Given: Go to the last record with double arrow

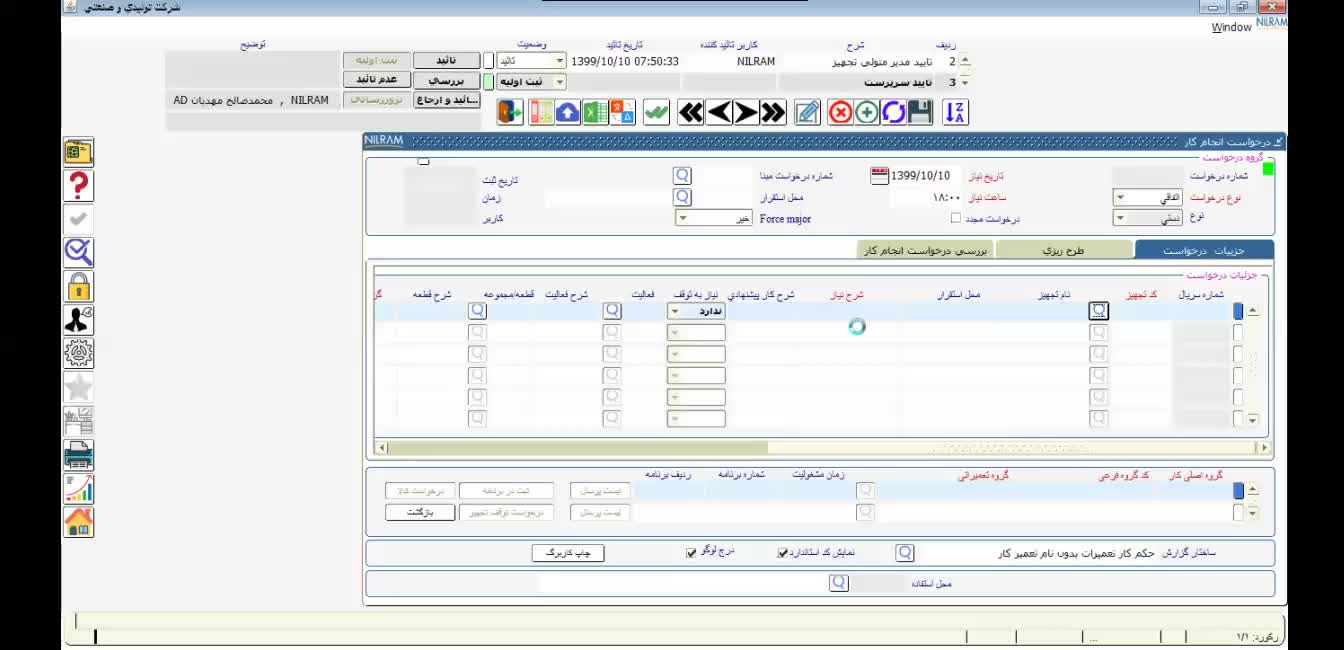Looking at the screenshot, I should tap(773, 112).
